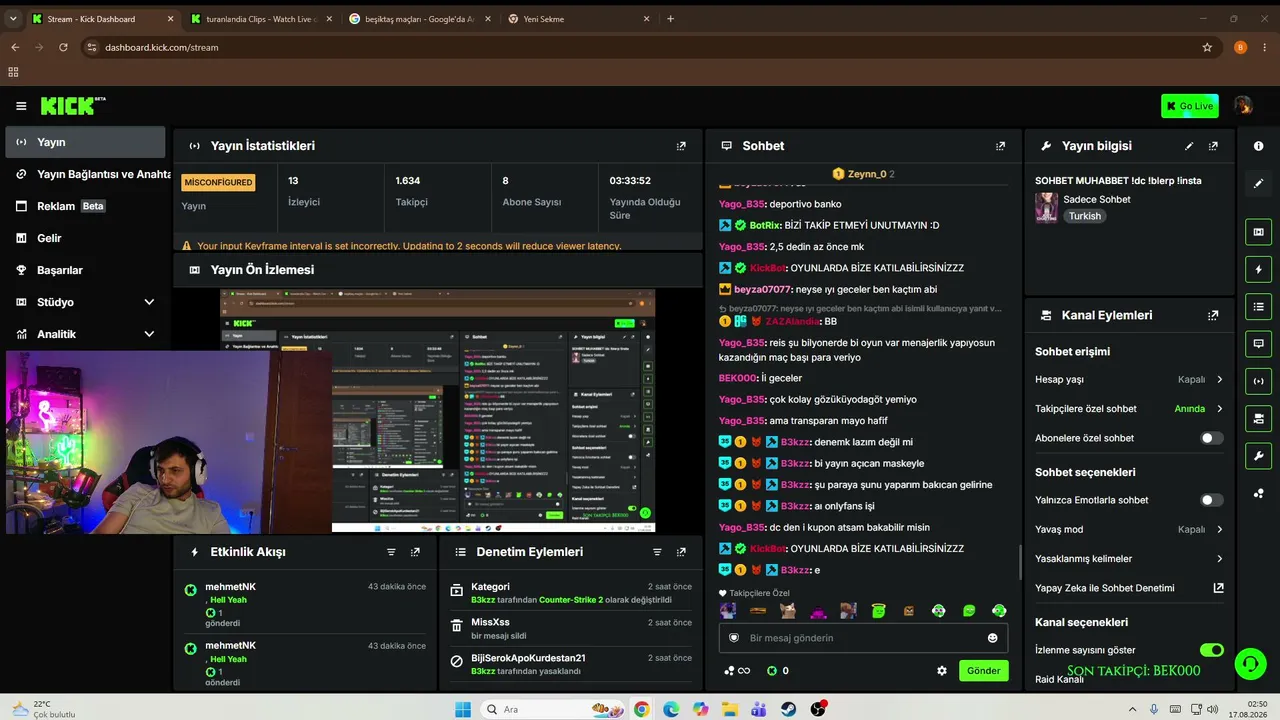Edit stream info with the pencil icon
The width and height of the screenshot is (1280, 720).
click(x=1189, y=146)
